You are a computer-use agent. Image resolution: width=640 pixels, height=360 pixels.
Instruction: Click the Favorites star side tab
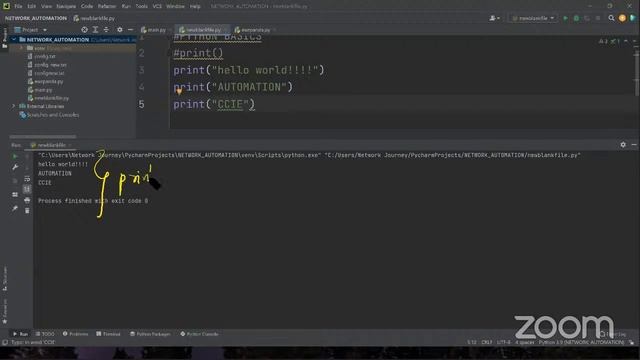click(5, 311)
